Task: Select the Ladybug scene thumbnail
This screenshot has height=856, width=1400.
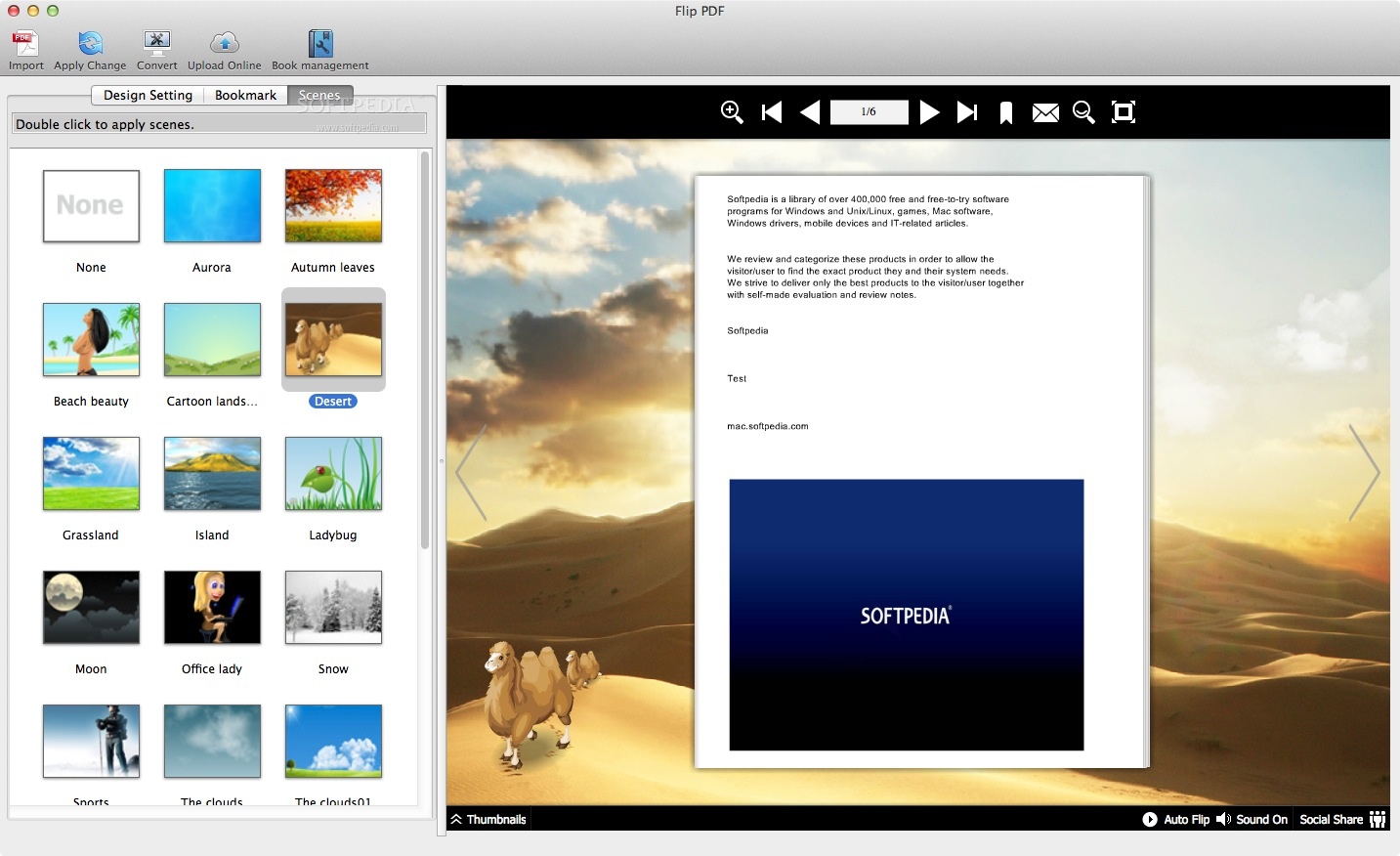Action: [x=333, y=474]
